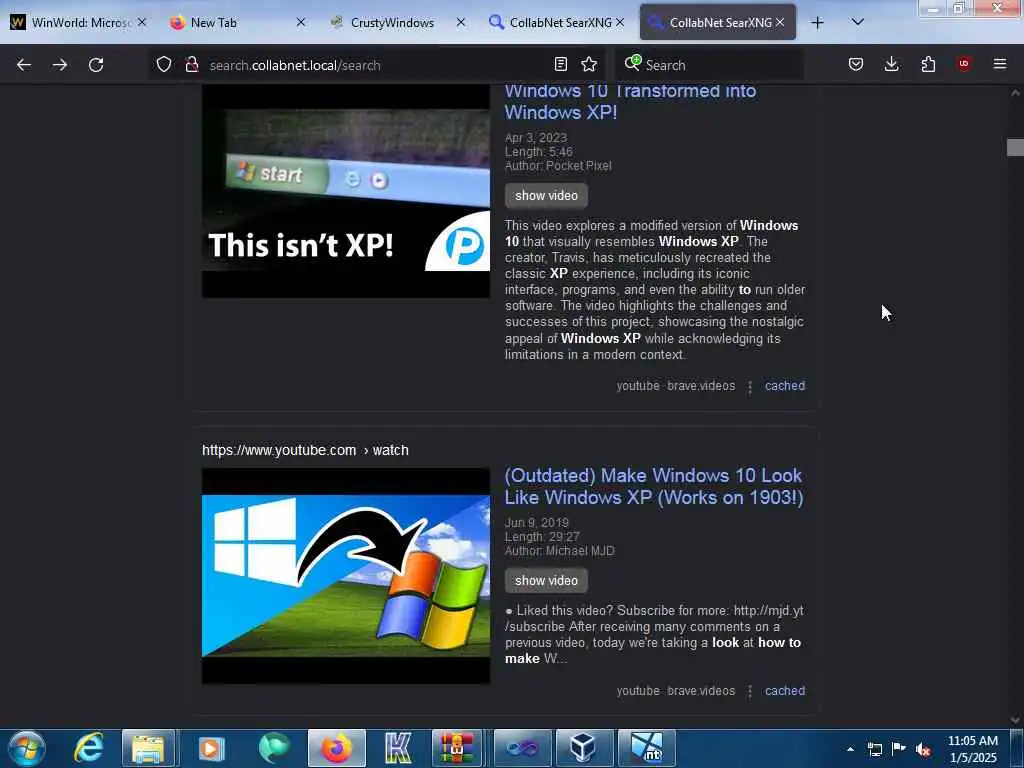This screenshot has height=768, width=1024.
Task: Open the Firefox application menu
Action: (x=1000, y=64)
